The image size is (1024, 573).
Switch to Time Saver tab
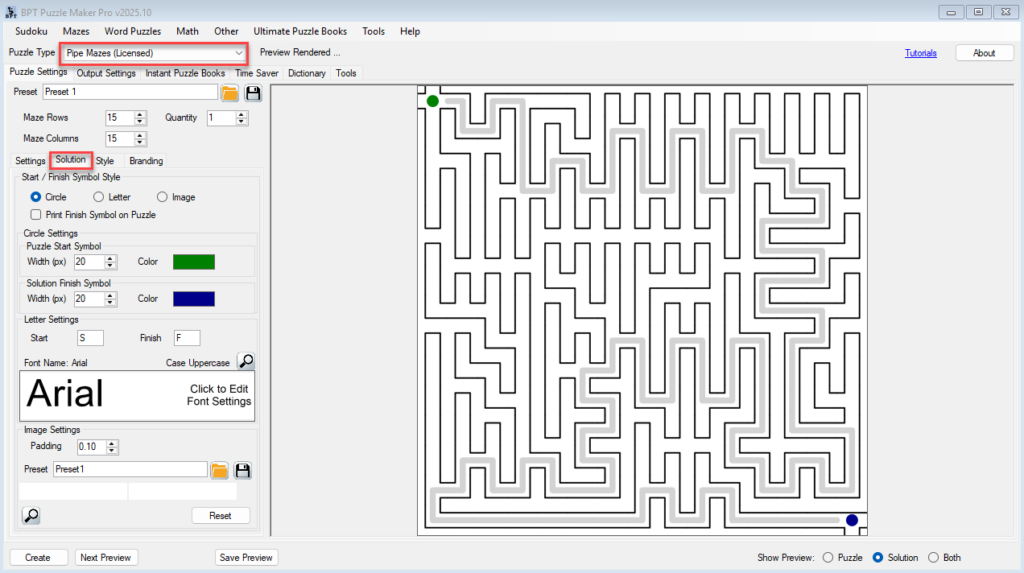257,73
